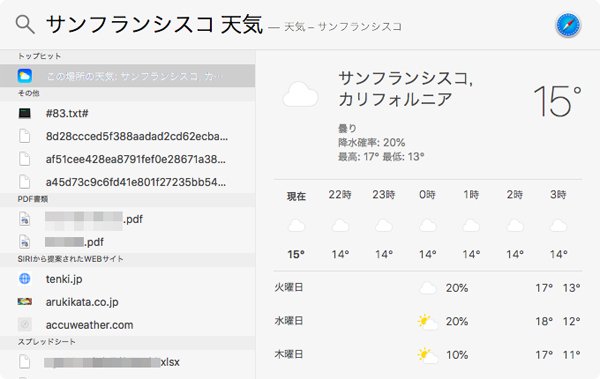
Task: Click the cloud icon under 3時
Action: (x=558, y=225)
